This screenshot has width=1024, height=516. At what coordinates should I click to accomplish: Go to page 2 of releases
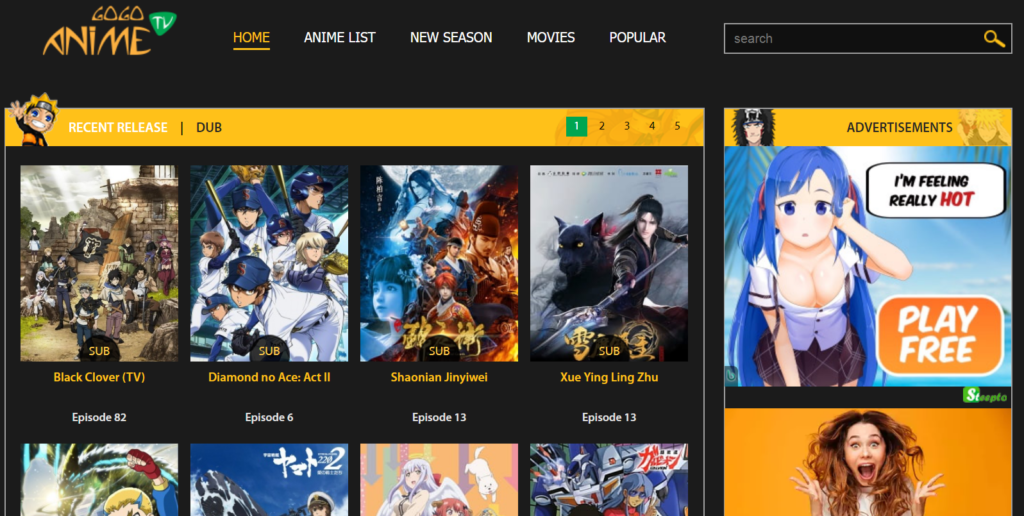pyautogui.click(x=601, y=127)
